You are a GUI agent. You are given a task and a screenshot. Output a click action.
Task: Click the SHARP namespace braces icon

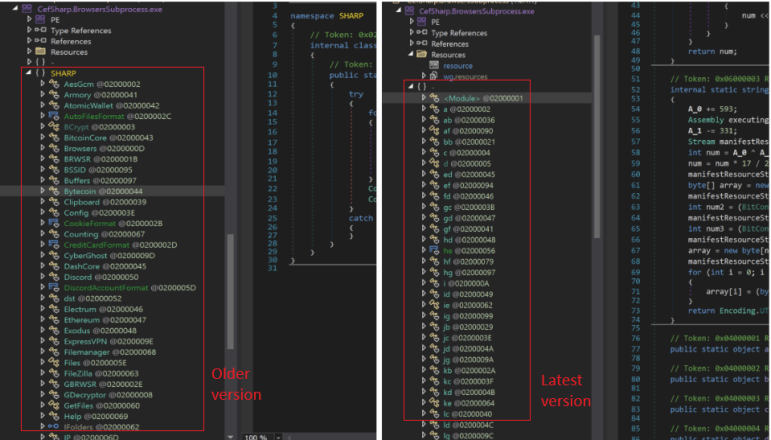pyautogui.click(x=40, y=73)
